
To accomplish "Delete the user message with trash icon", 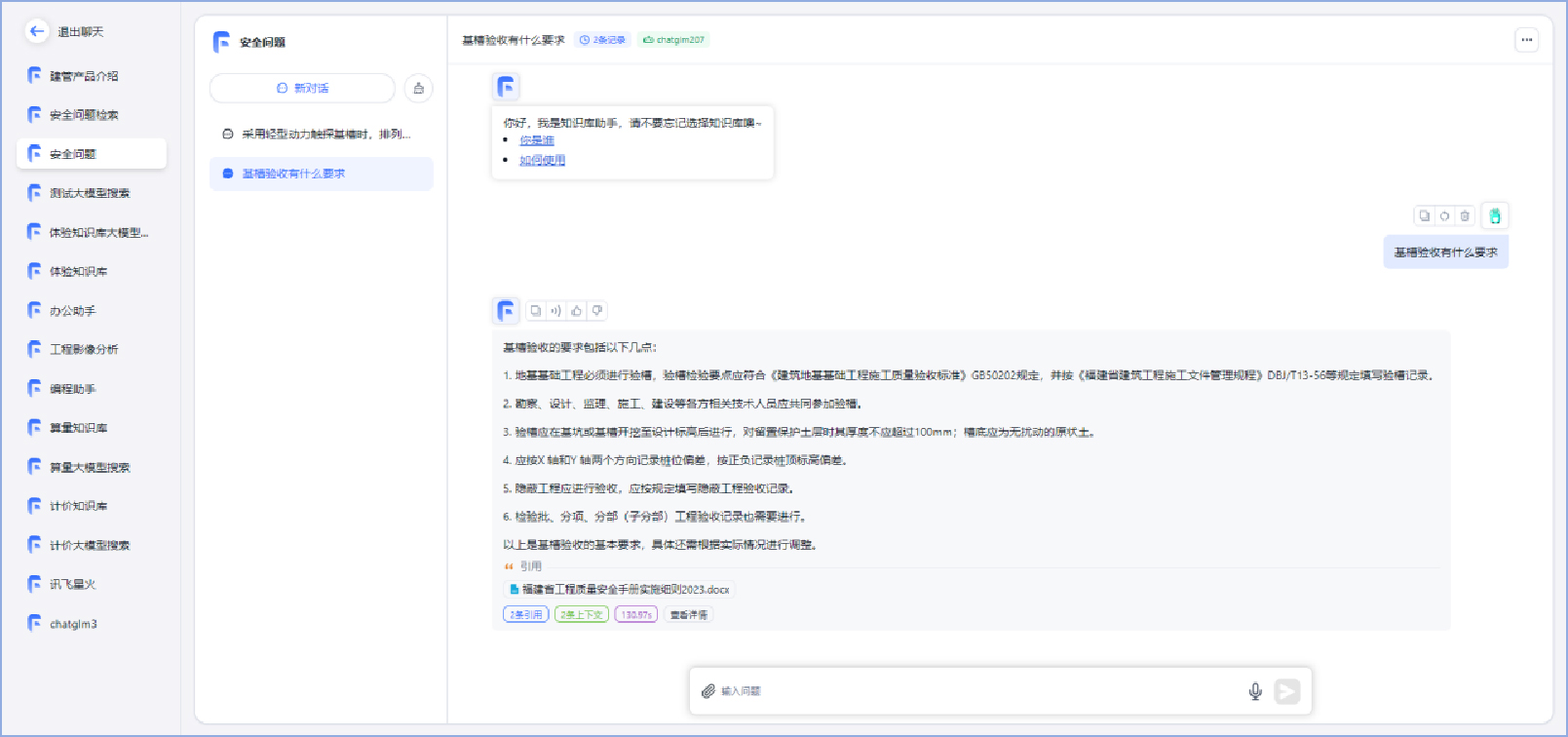I will [1465, 215].
